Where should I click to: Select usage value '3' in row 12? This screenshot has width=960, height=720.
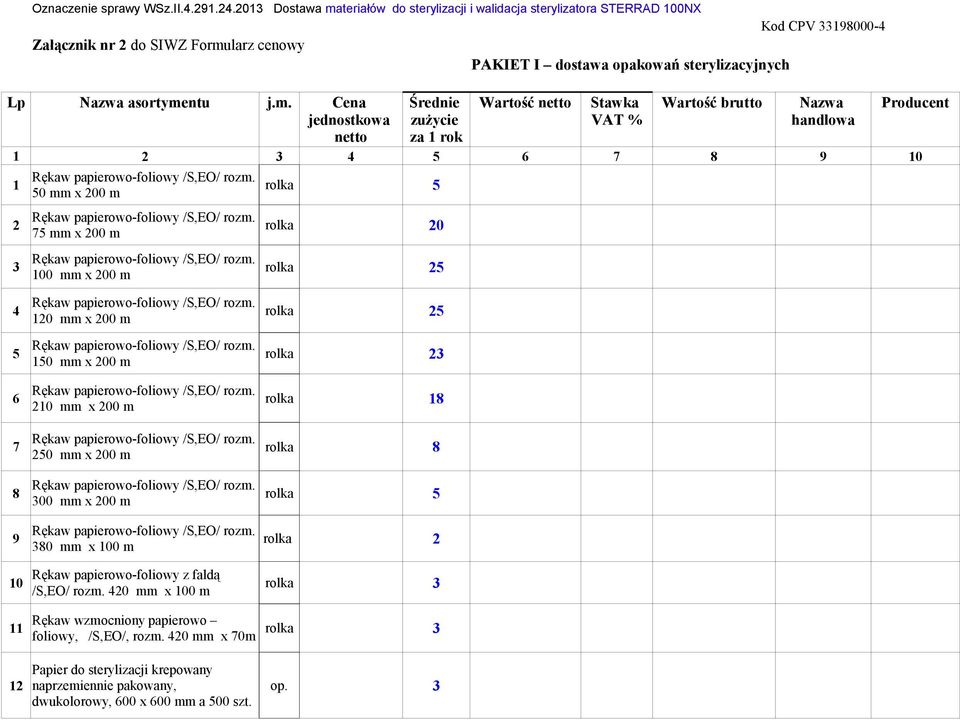pos(436,686)
